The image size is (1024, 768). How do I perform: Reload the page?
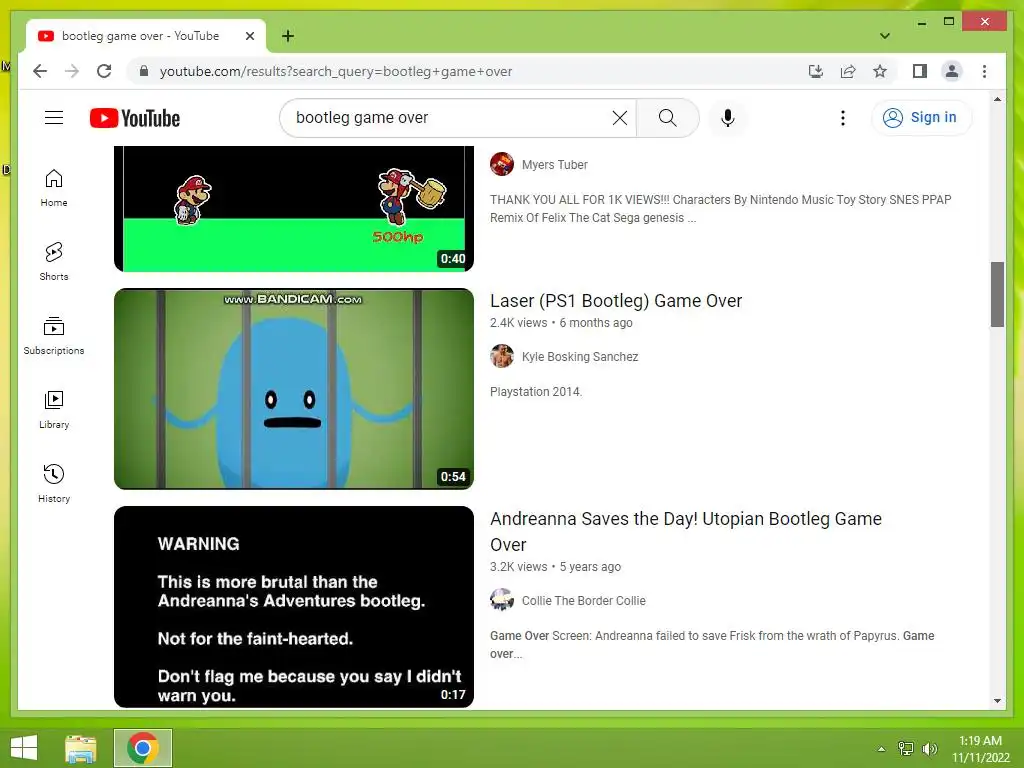[x=104, y=71]
